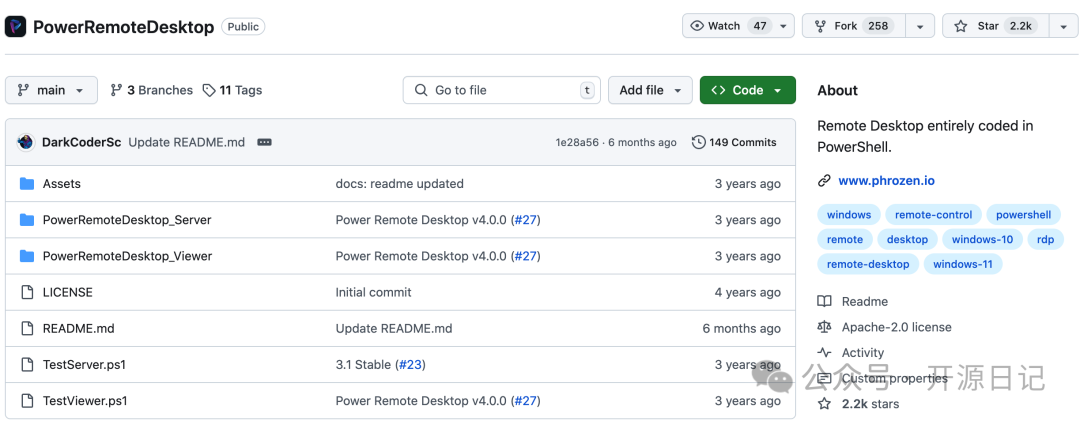Click DarkCoderSc's avatar icon
Screen dimensions: 1080x421
click(26, 142)
